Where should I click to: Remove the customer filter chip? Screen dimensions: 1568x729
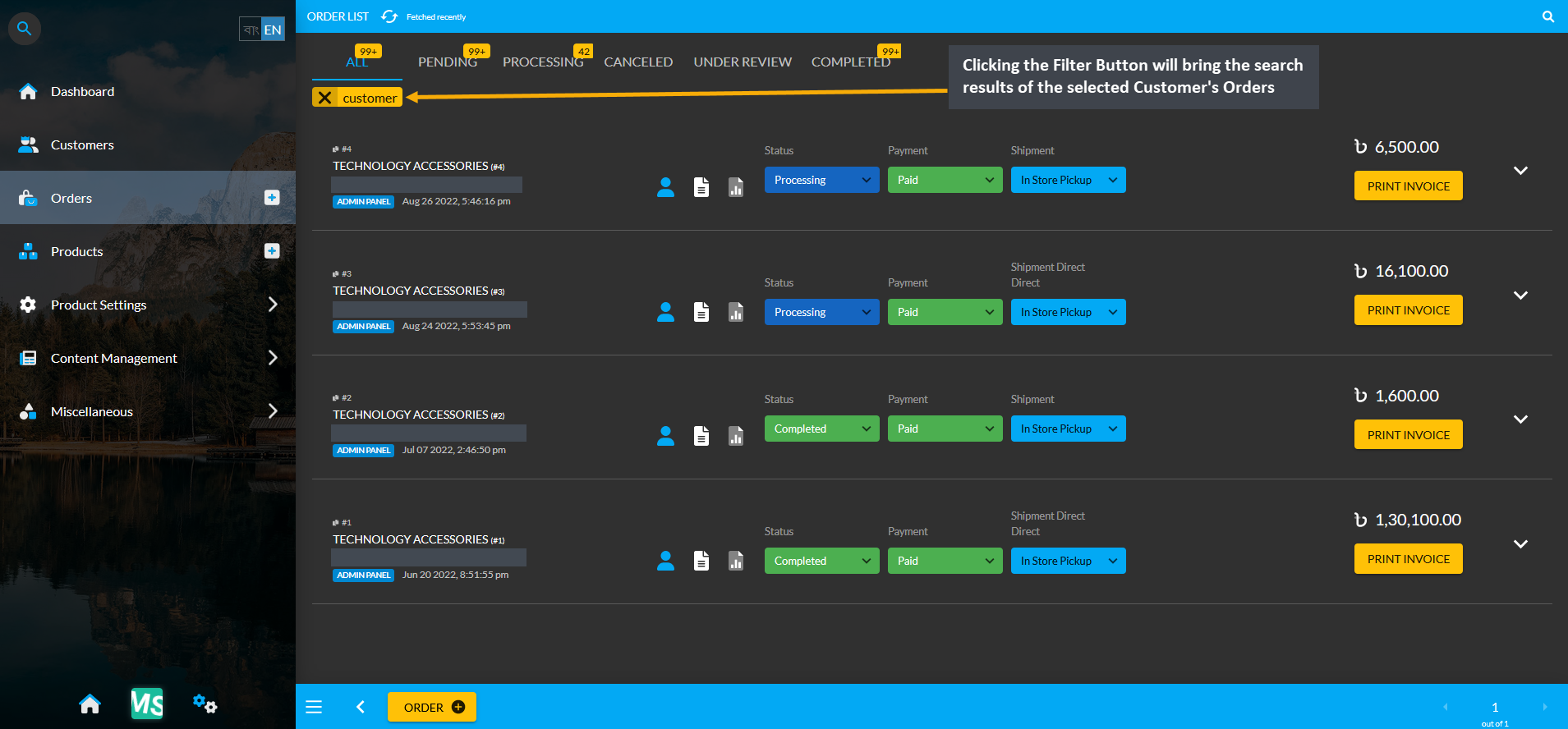[325, 98]
